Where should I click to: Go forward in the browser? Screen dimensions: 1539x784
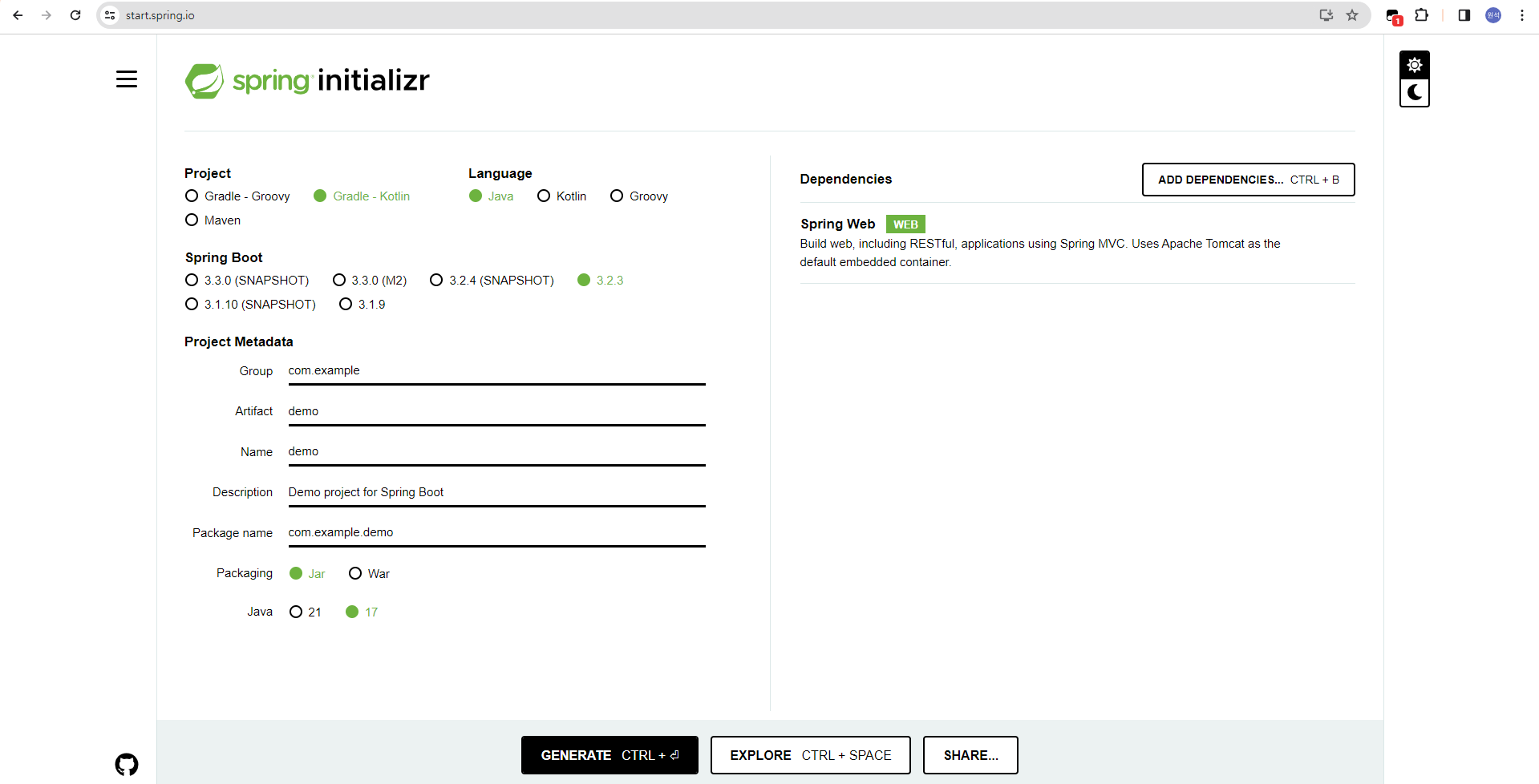point(47,15)
